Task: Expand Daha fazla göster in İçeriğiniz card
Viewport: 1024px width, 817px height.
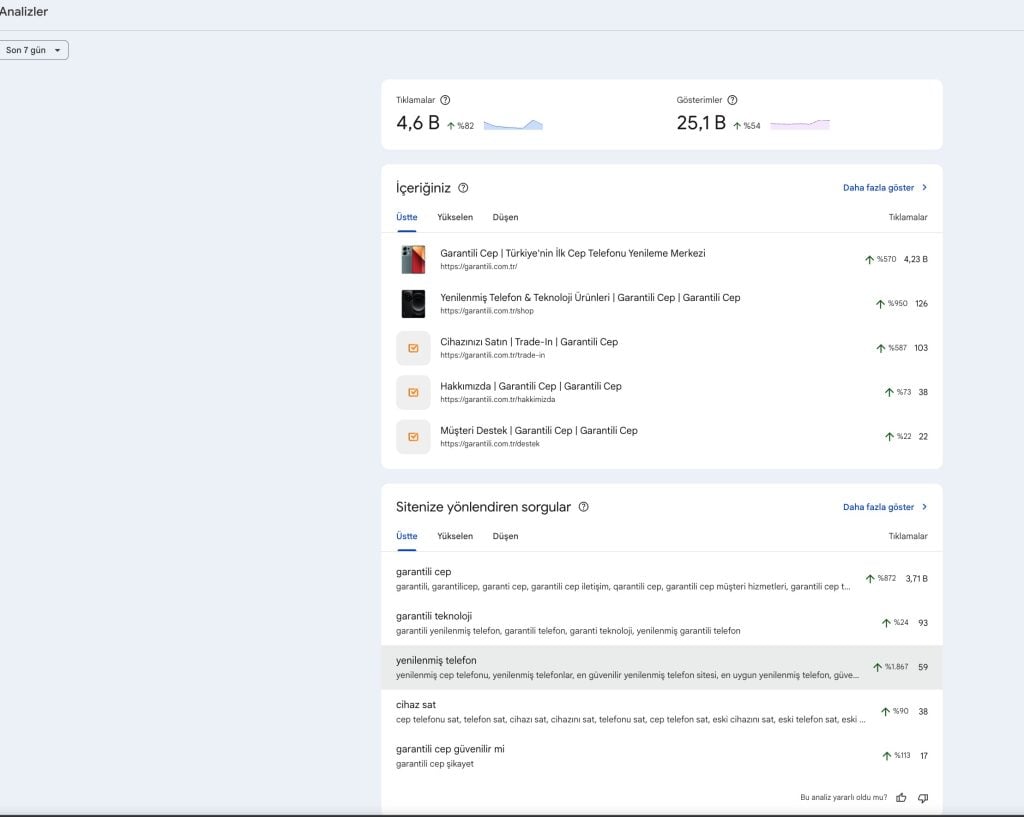Action: pyautogui.click(x=885, y=188)
